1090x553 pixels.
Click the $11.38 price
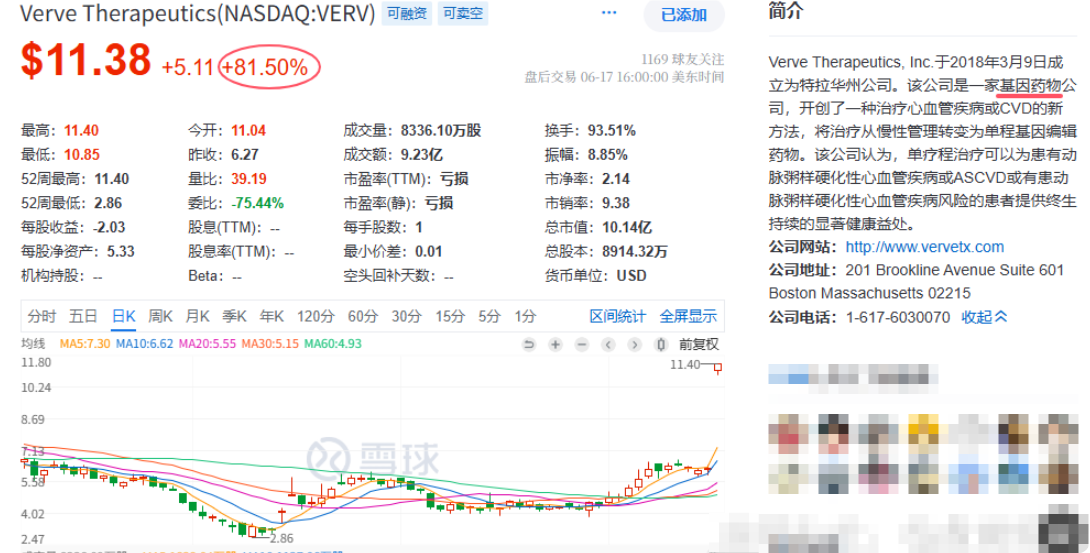86,60
